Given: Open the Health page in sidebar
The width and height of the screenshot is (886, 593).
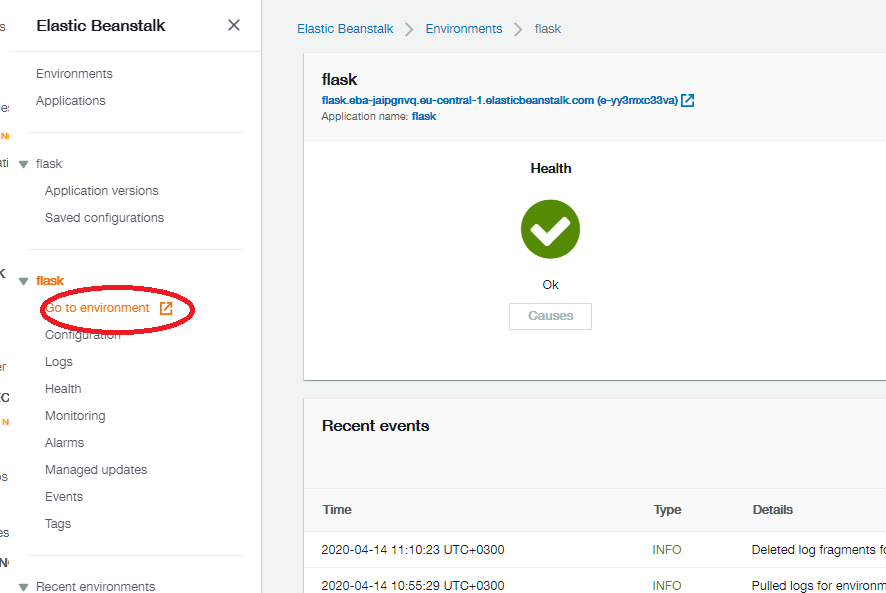Looking at the screenshot, I should point(63,389).
